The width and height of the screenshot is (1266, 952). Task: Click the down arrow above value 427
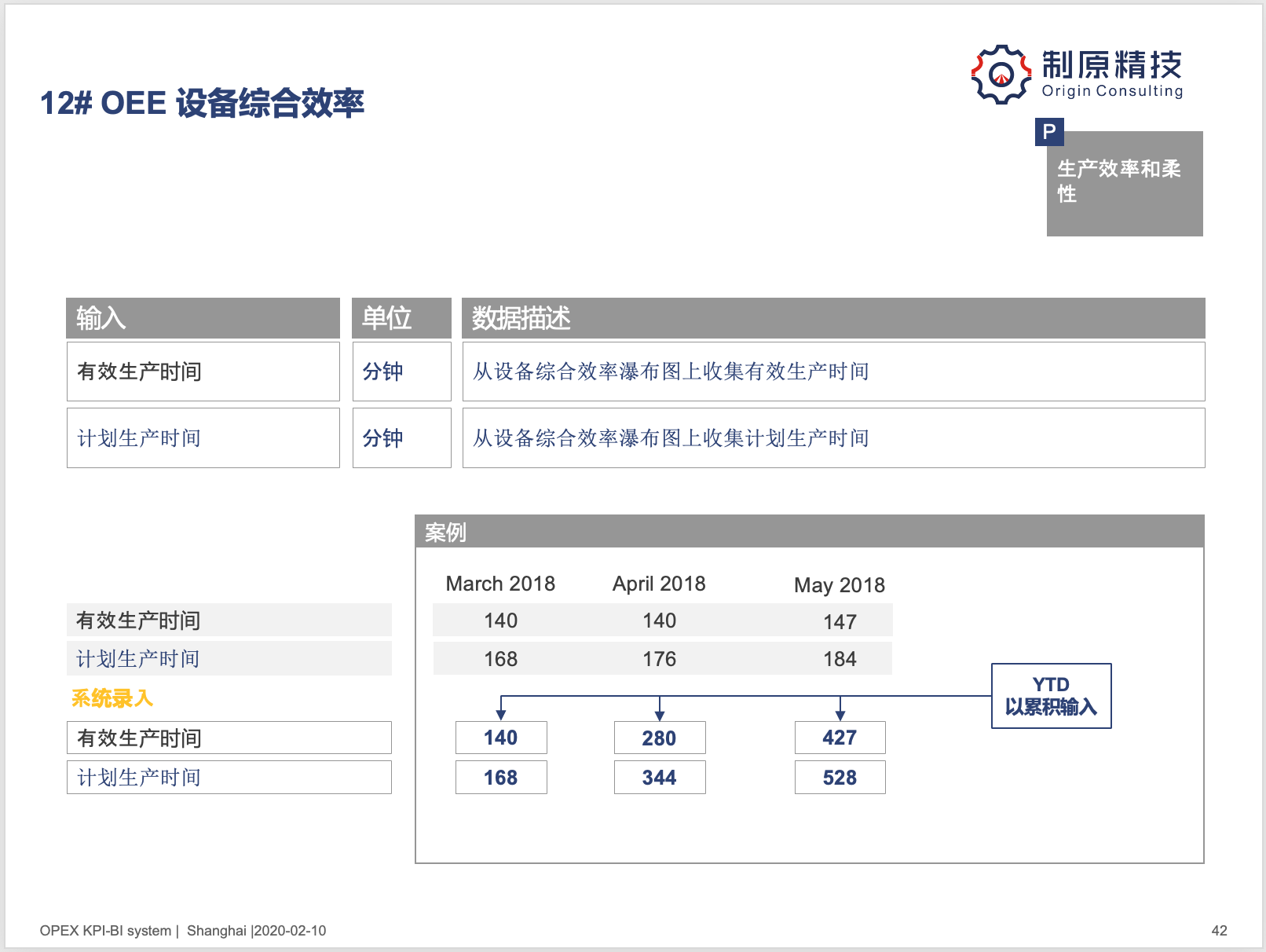840,713
